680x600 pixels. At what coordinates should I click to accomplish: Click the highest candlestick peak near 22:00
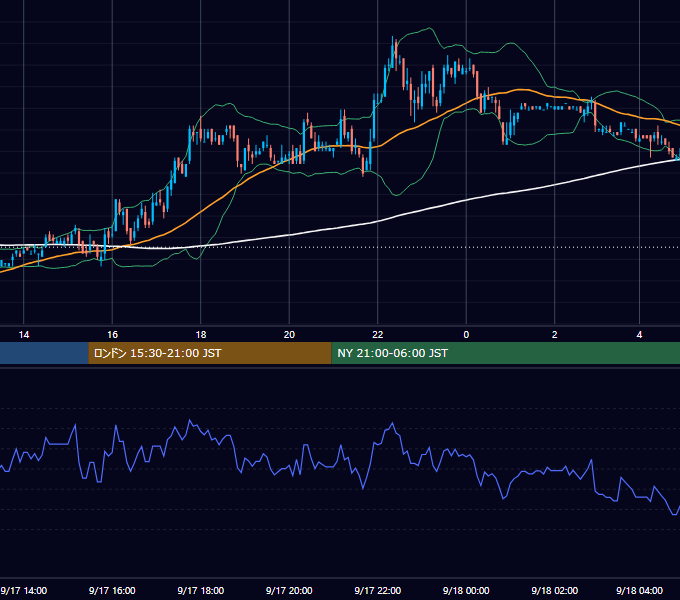[392, 52]
